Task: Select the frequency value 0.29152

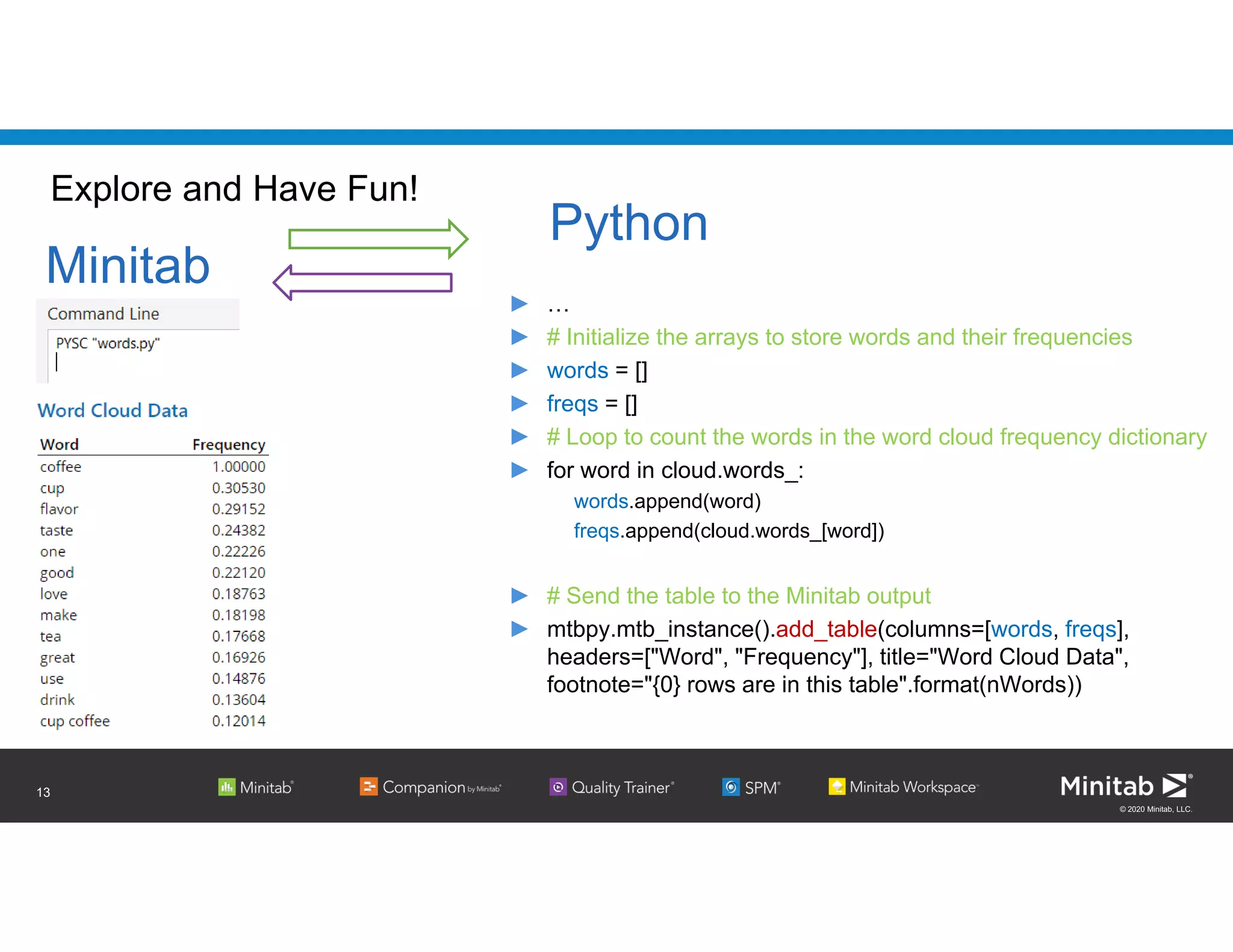Action: pos(238,509)
